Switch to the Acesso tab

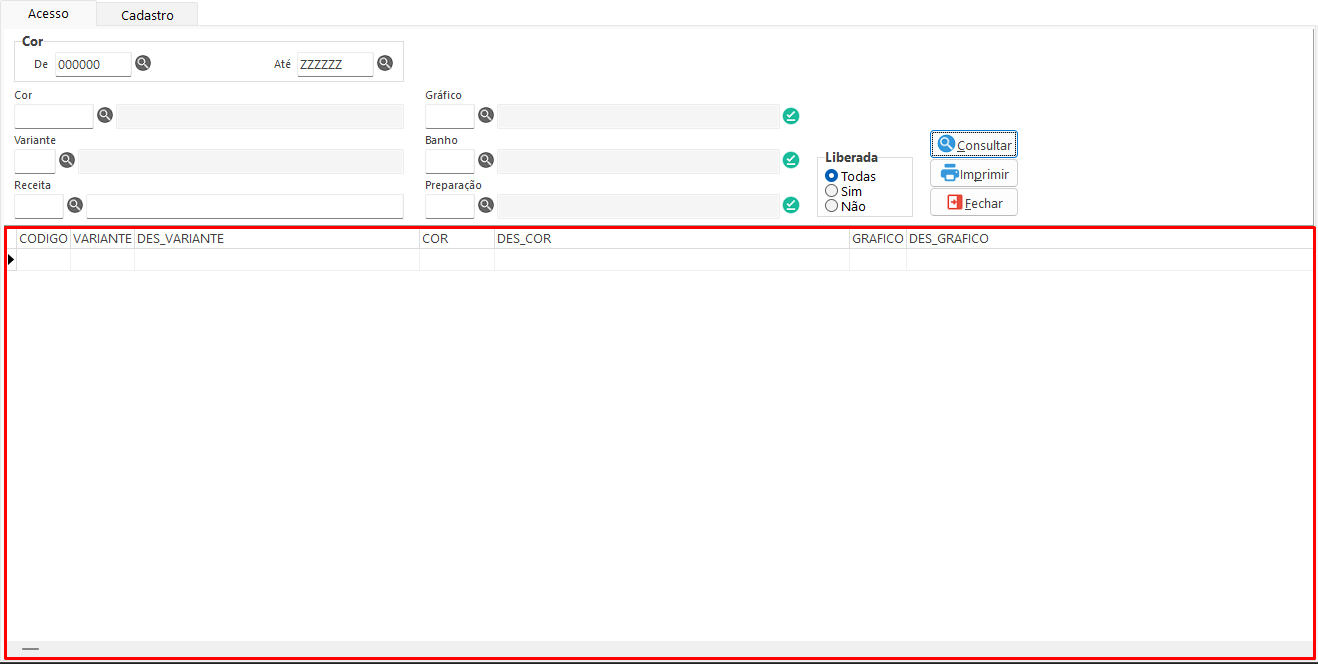click(48, 14)
